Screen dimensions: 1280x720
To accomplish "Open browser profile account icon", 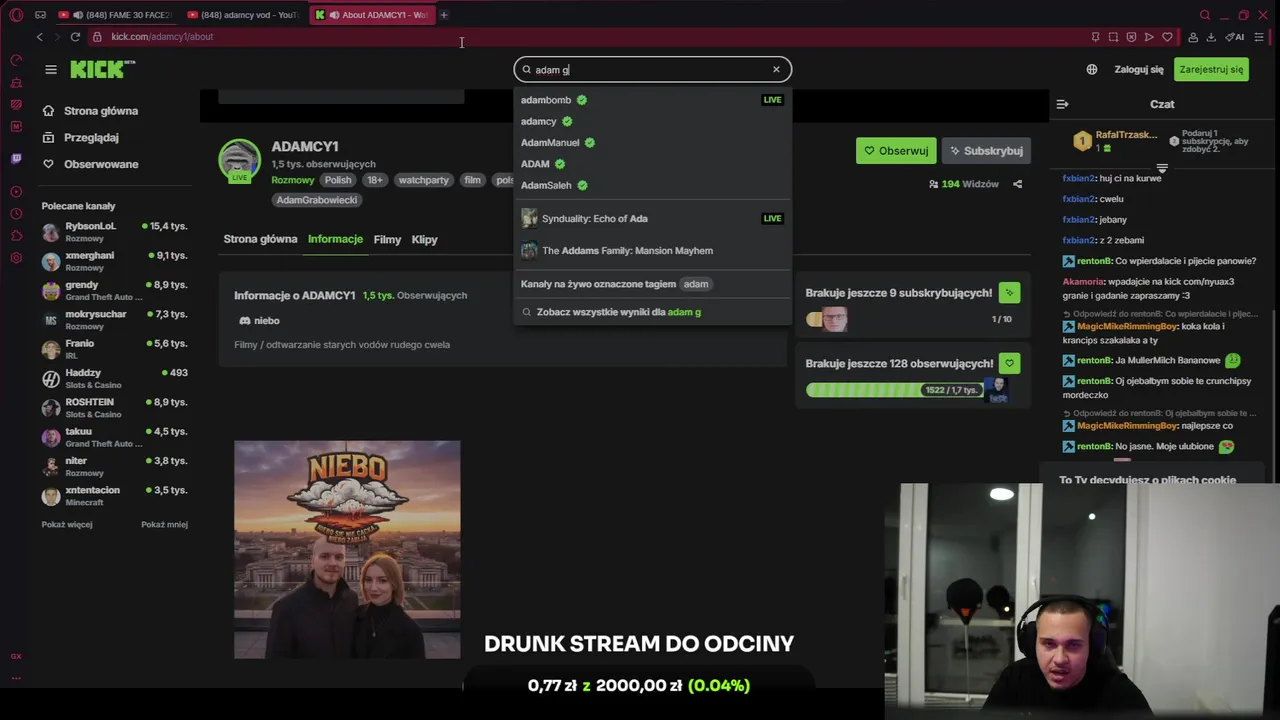I will tap(1193, 37).
